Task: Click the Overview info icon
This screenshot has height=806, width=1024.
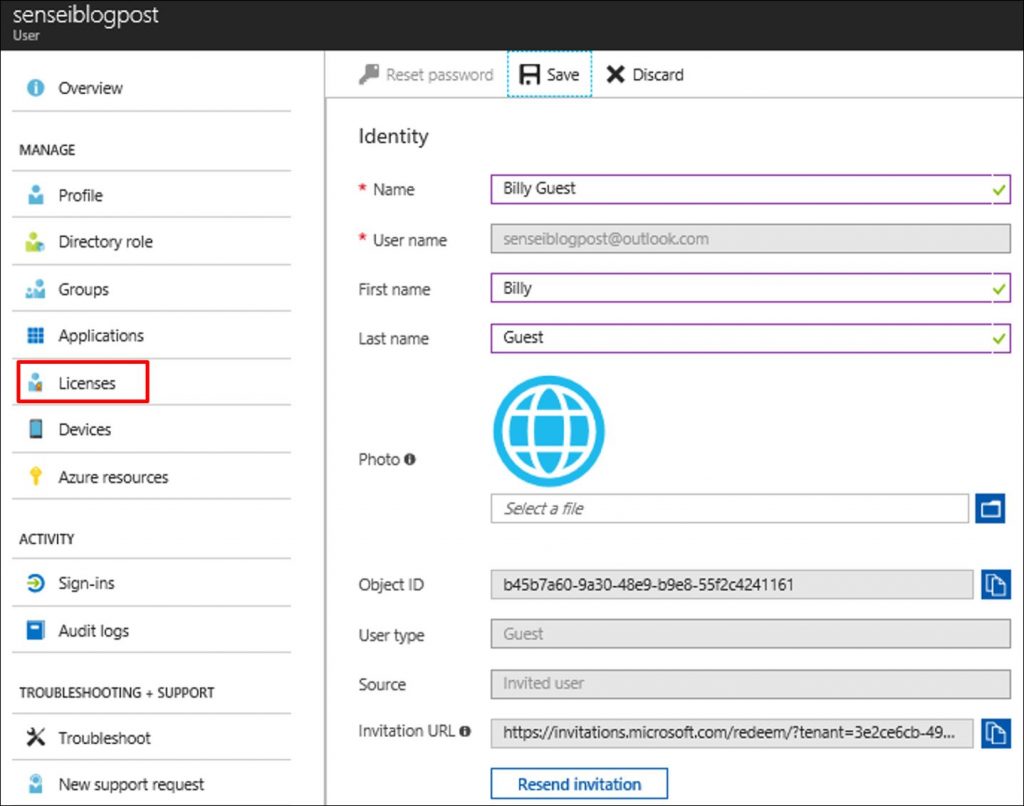Action: pyautogui.click(x=35, y=88)
